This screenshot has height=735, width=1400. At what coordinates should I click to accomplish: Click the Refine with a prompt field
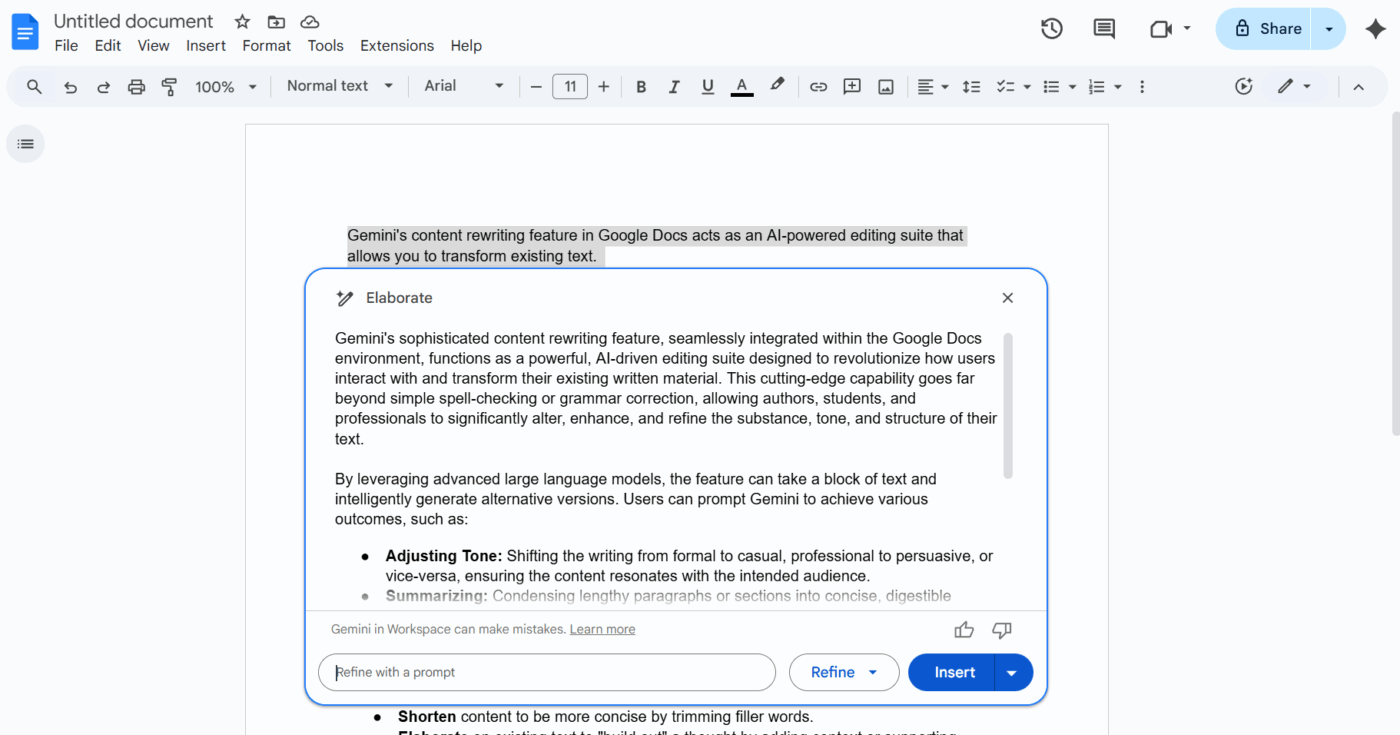(x=547, y=672)
